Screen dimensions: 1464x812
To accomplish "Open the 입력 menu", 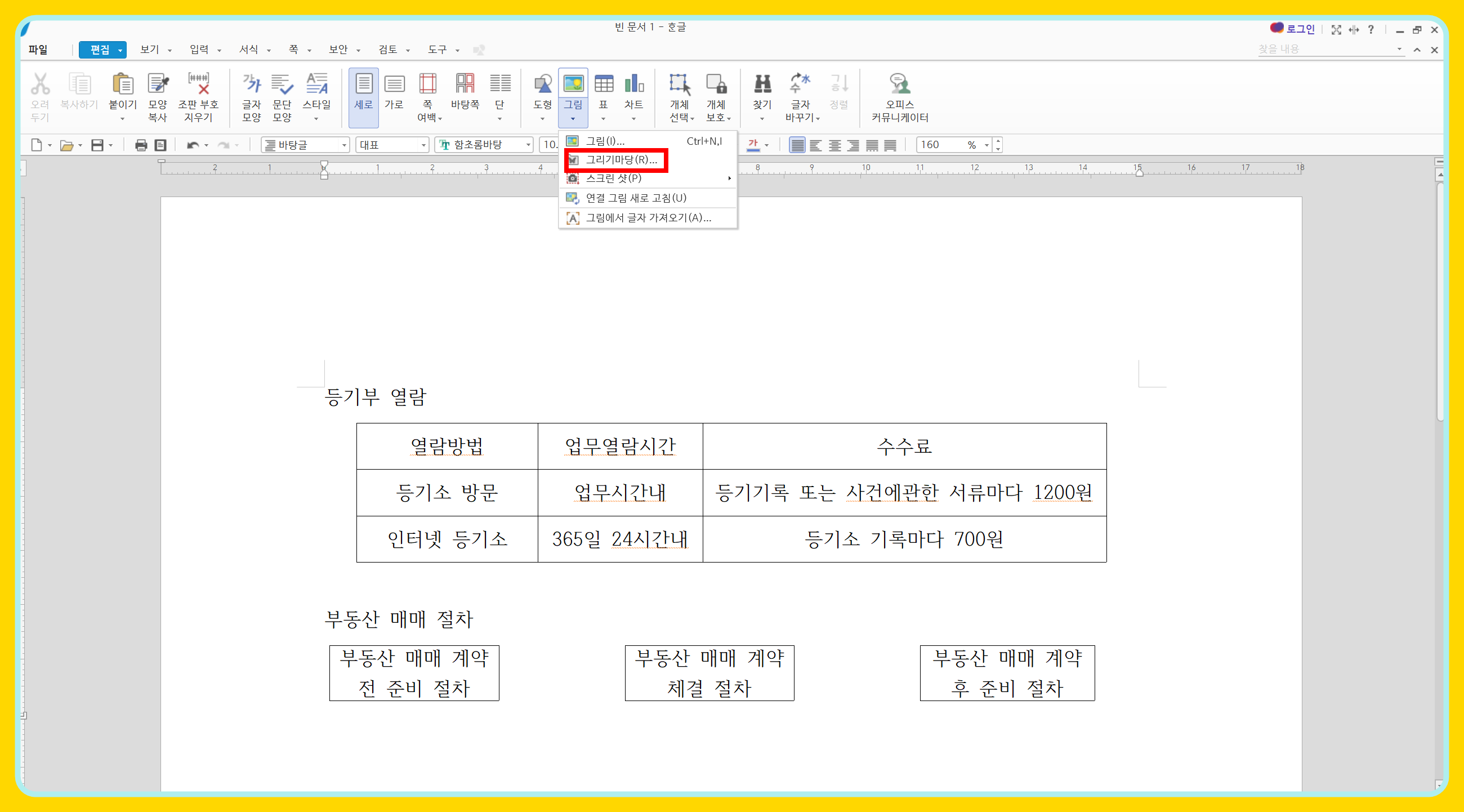I will [199, 50].
